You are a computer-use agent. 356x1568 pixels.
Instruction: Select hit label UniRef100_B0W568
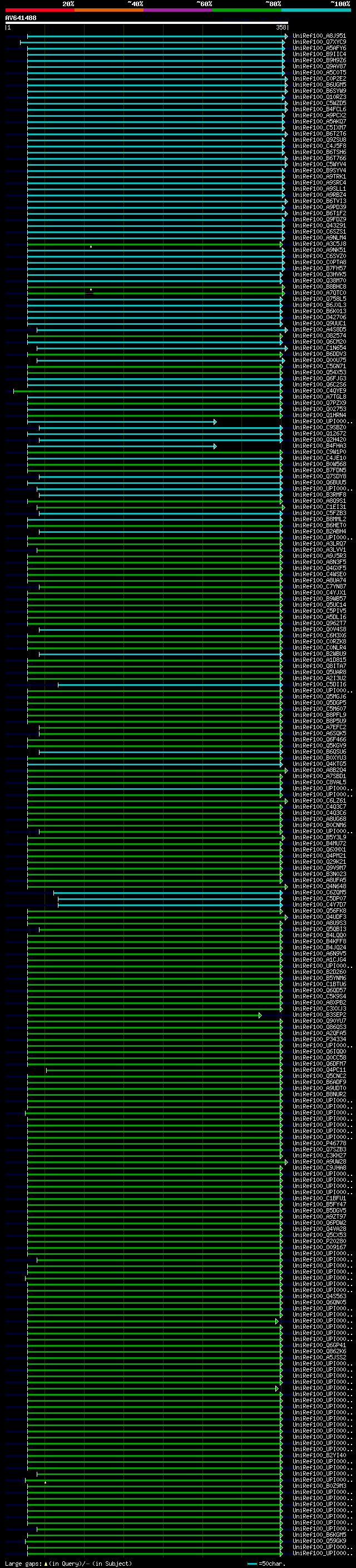[319, 464]
